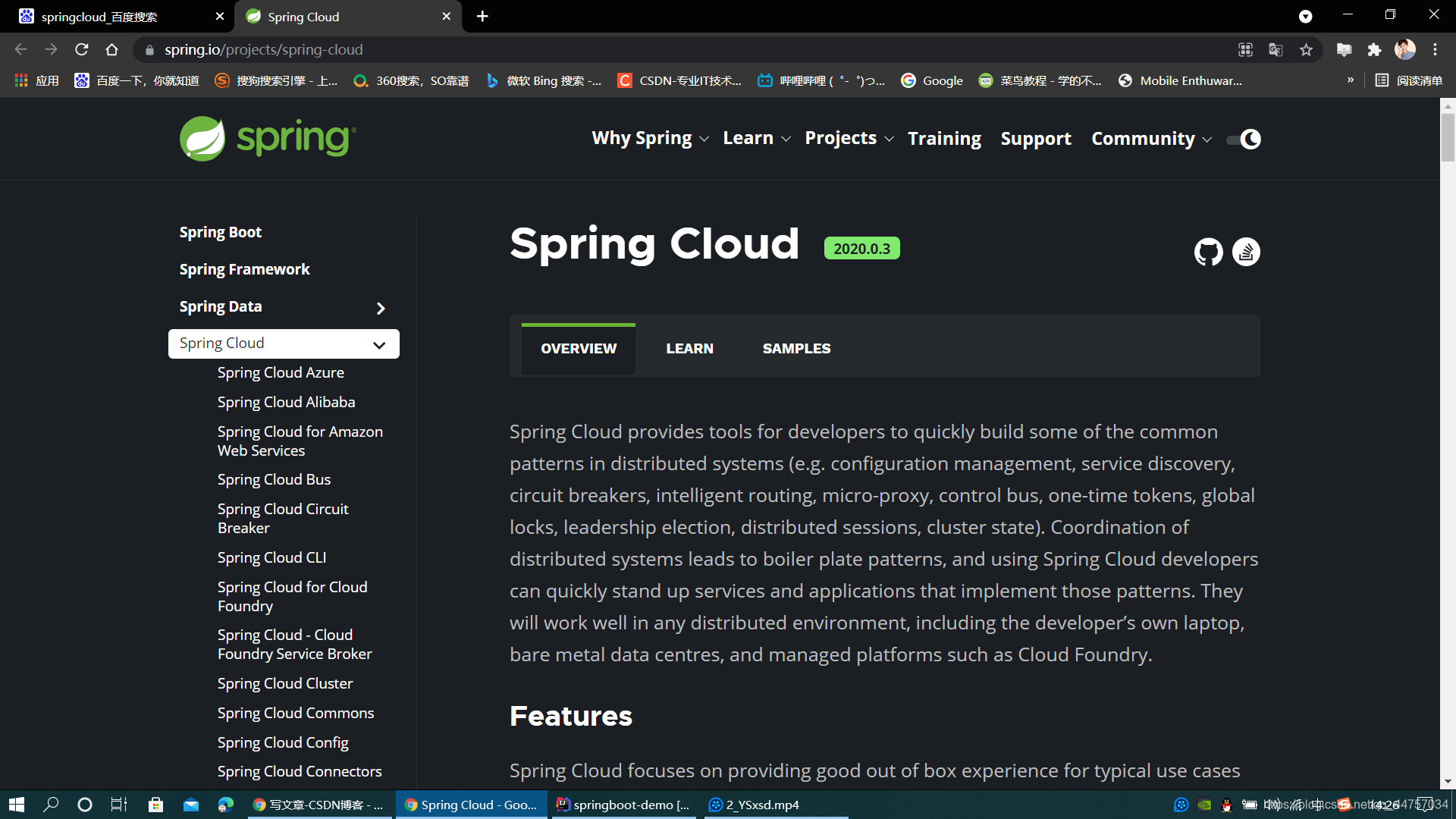Reload the page with refresh icon
The image size is (1456, 819).
pyautogui.click(x=82, y=49)
